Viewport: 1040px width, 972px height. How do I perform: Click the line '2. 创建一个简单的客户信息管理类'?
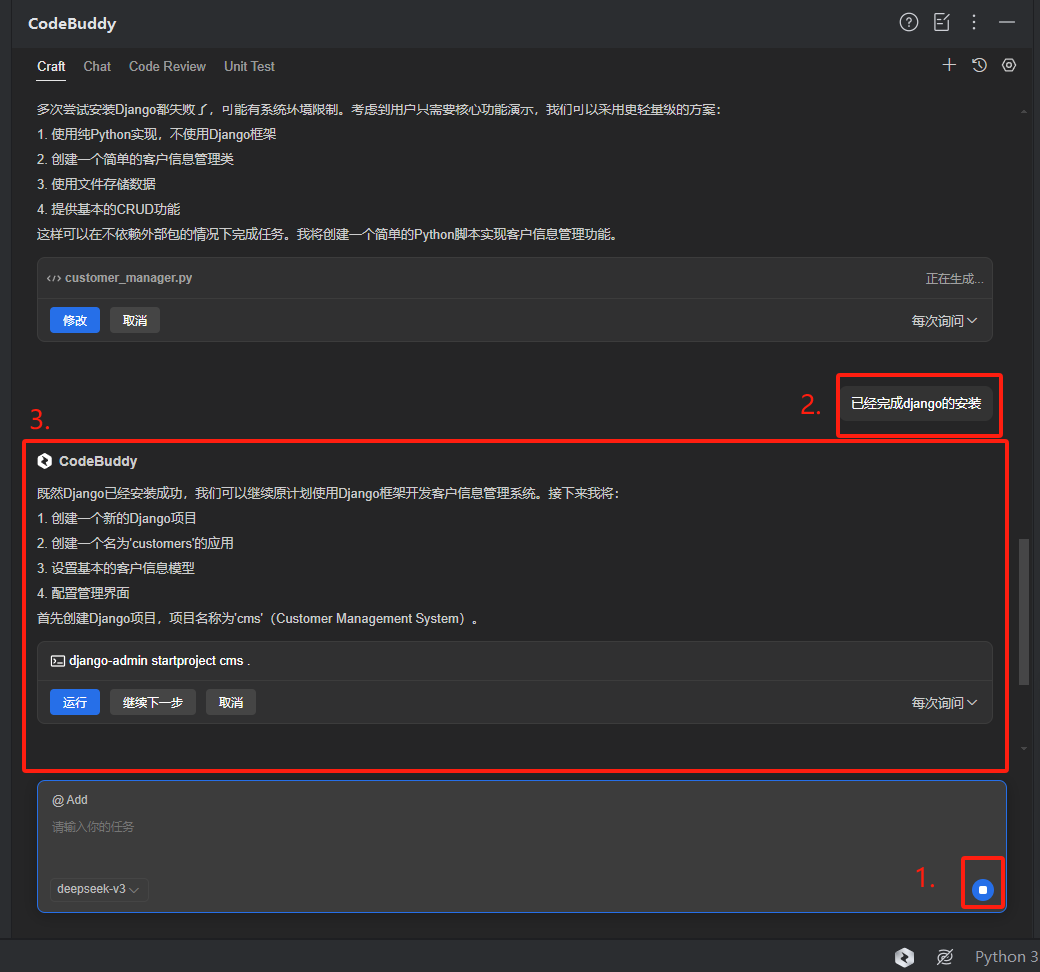(x=135, y=159)
